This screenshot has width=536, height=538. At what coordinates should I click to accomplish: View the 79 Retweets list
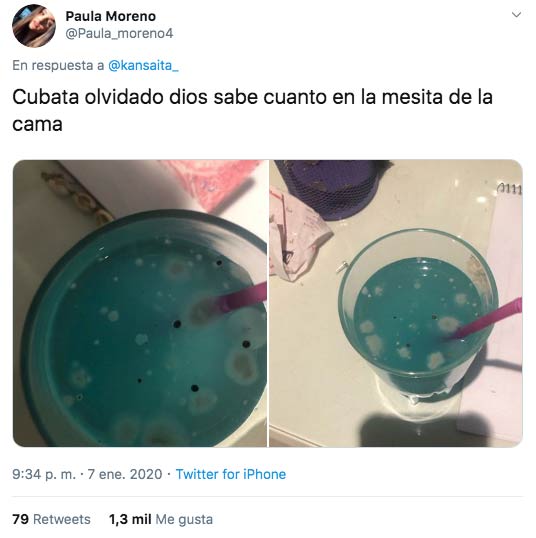click(51, 519)
